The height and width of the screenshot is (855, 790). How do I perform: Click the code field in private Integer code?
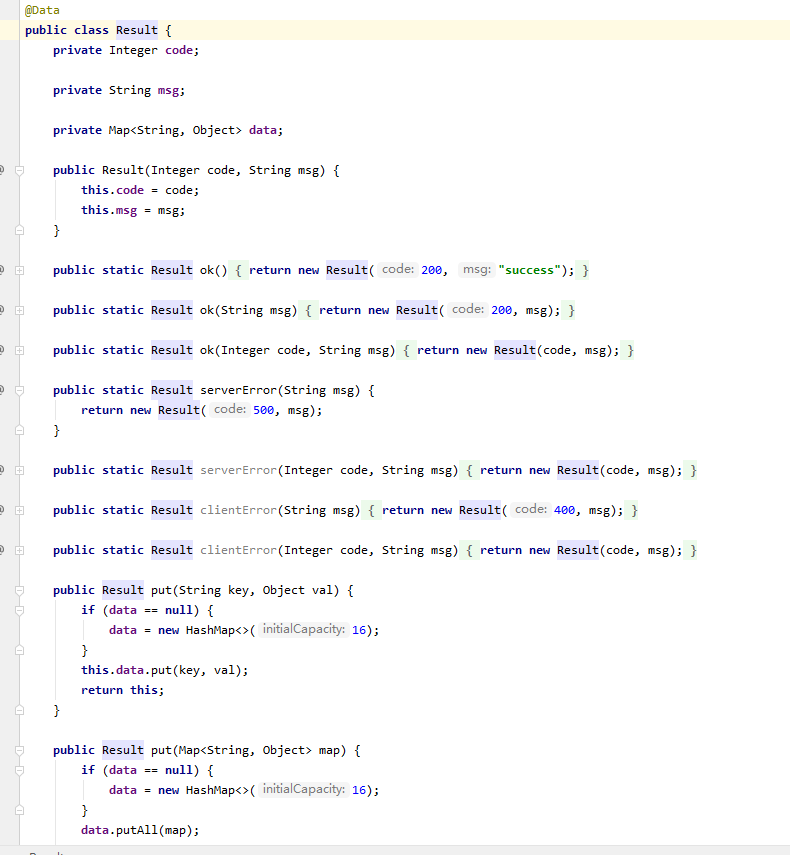179,50
